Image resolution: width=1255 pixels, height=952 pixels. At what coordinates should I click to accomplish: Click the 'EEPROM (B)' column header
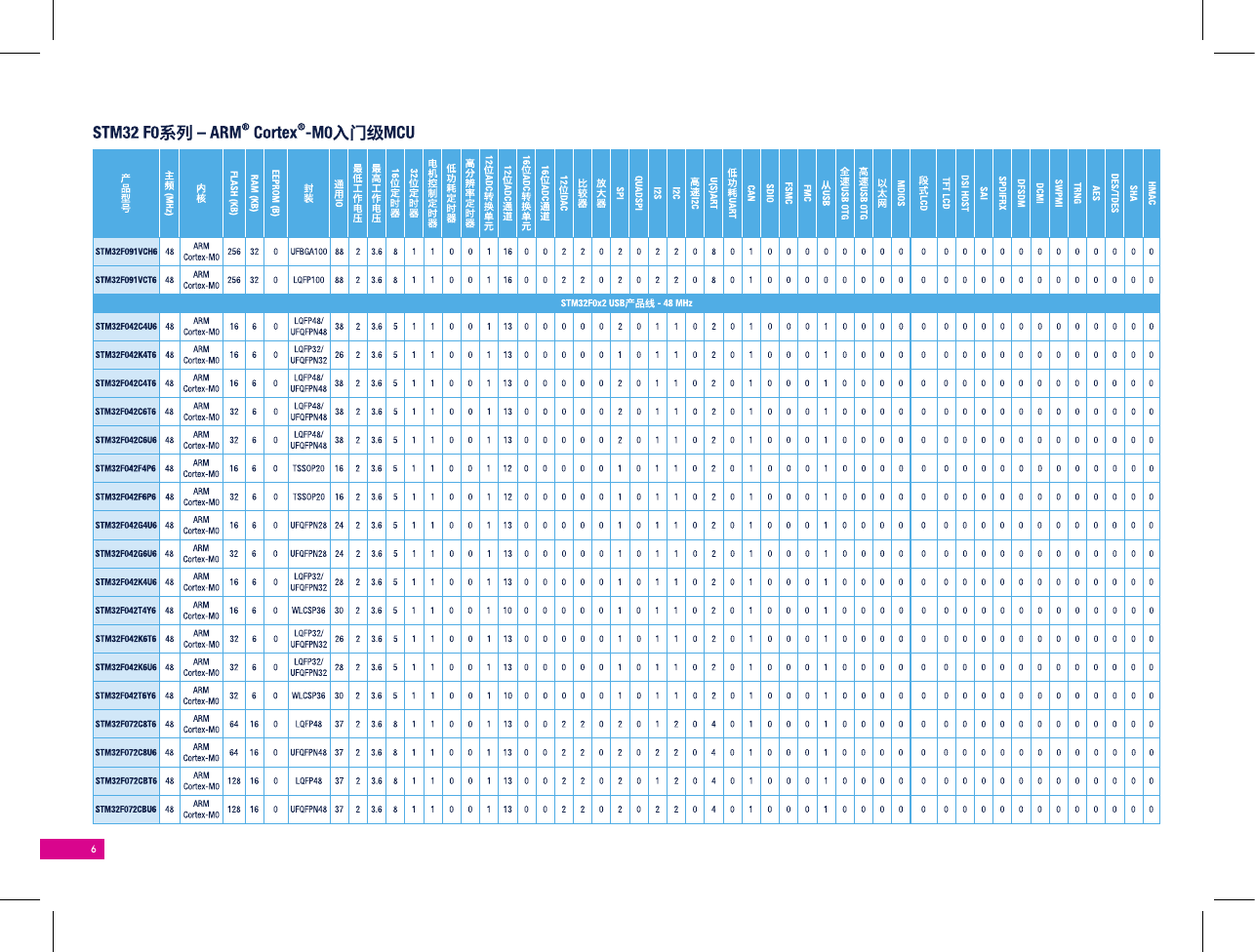(x=276, y=193)
